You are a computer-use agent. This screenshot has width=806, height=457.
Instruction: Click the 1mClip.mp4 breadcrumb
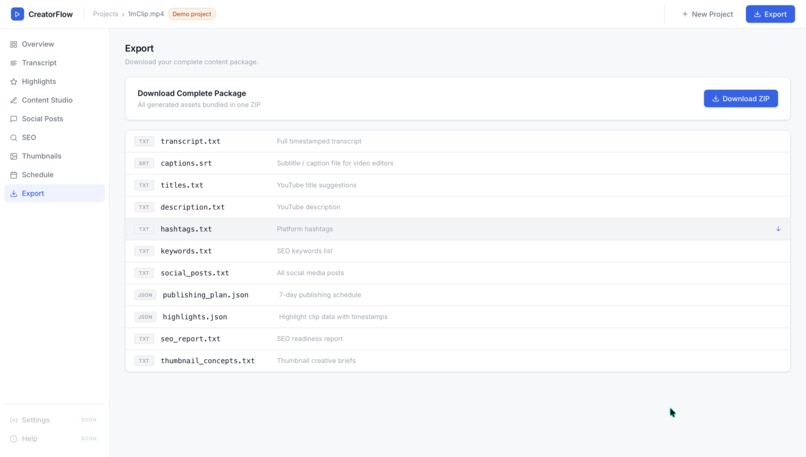click(x=146, y=14)
